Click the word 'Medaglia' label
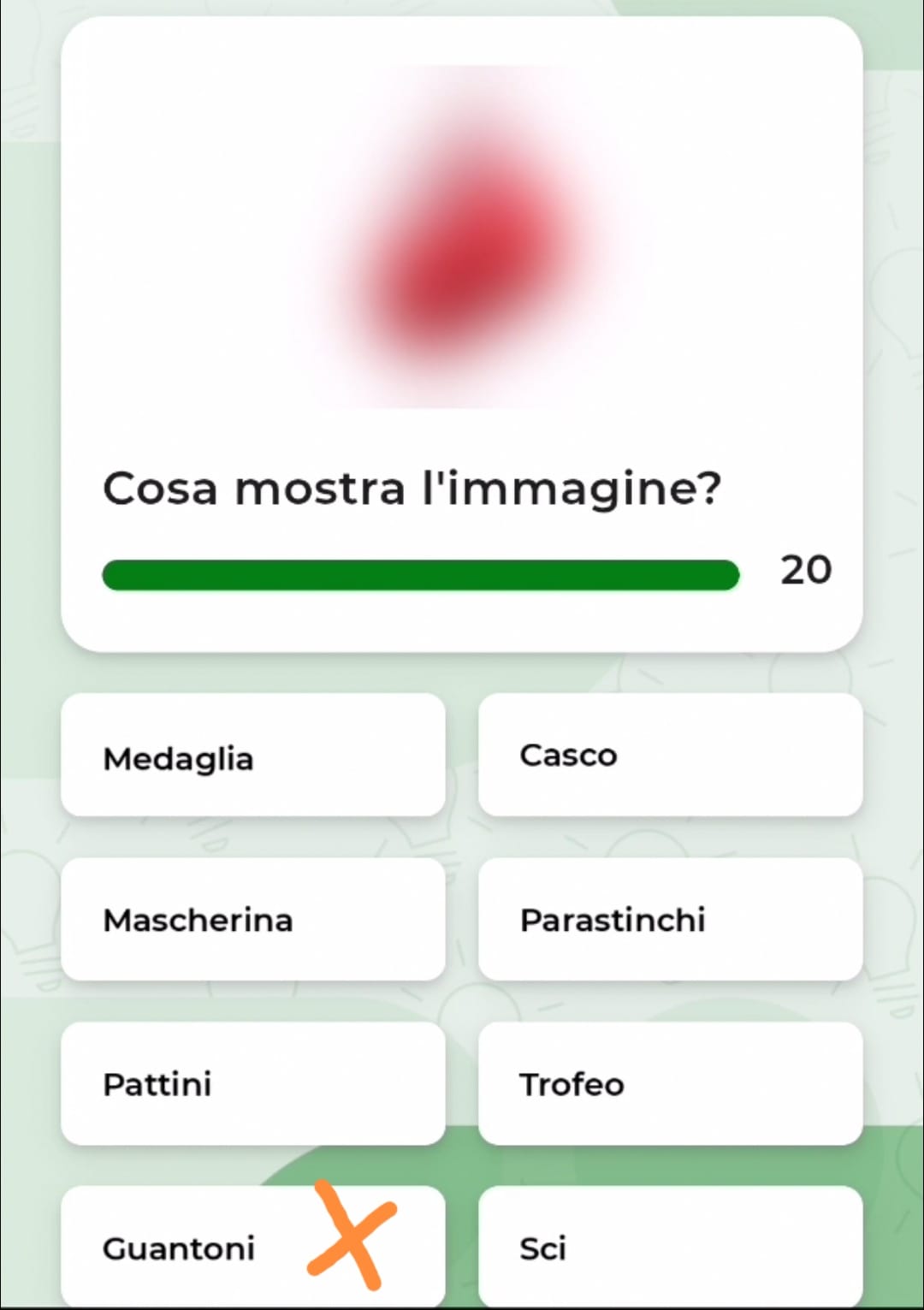The width and height of the screenshot is (924, 1310). pyautogui.click(x=178, y=759)
